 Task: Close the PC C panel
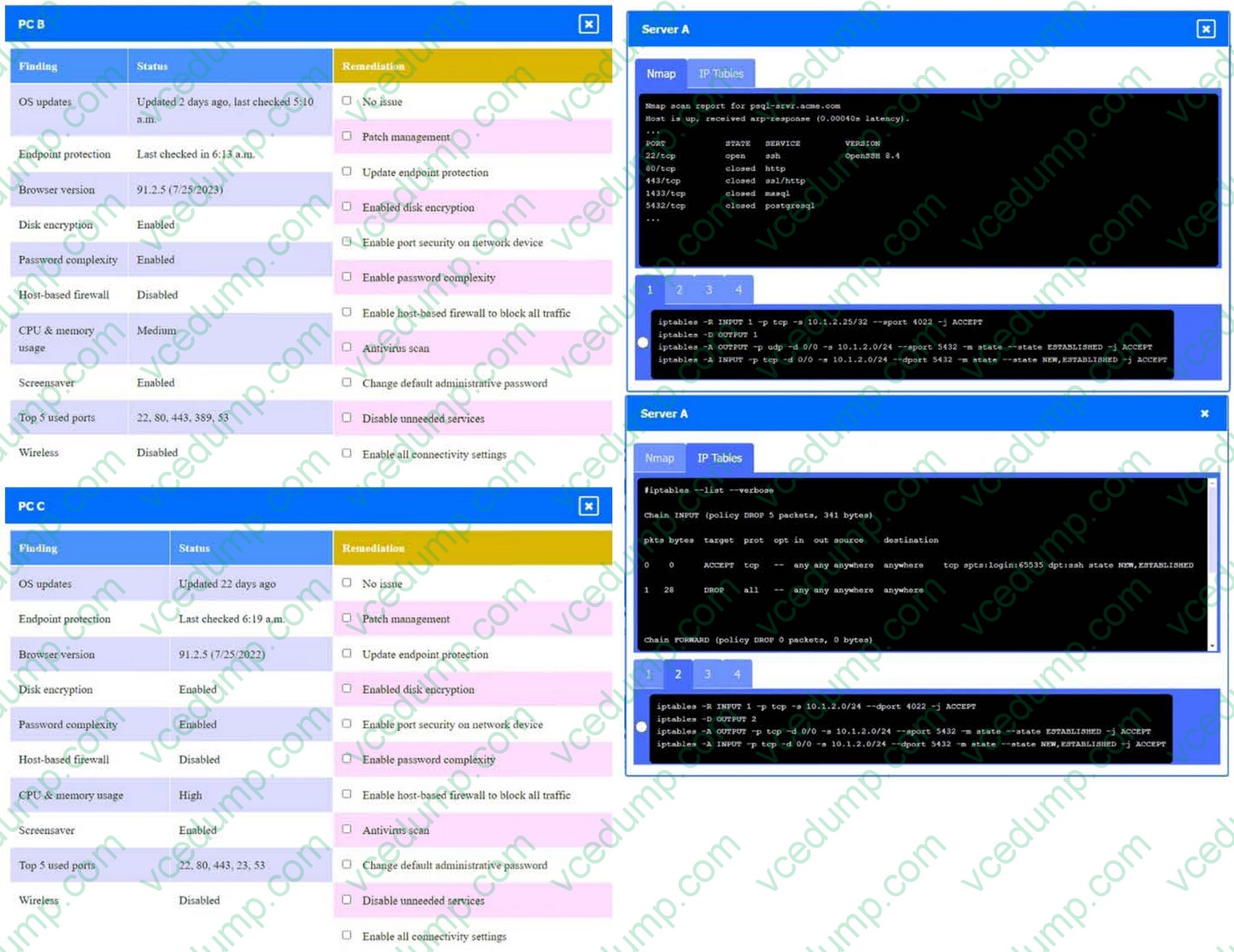[588, 506]
